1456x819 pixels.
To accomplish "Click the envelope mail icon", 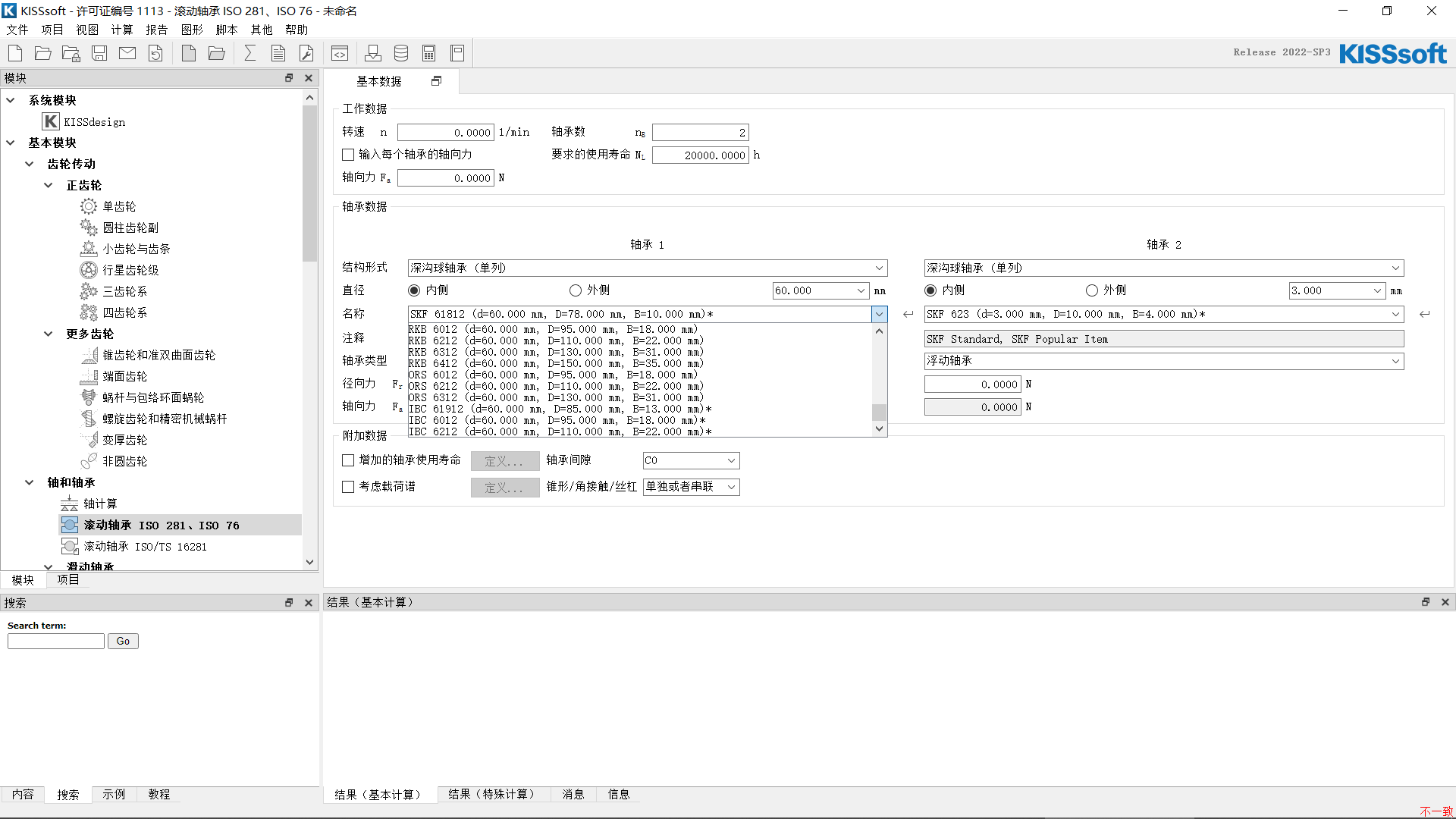I will tap(127, 53).
